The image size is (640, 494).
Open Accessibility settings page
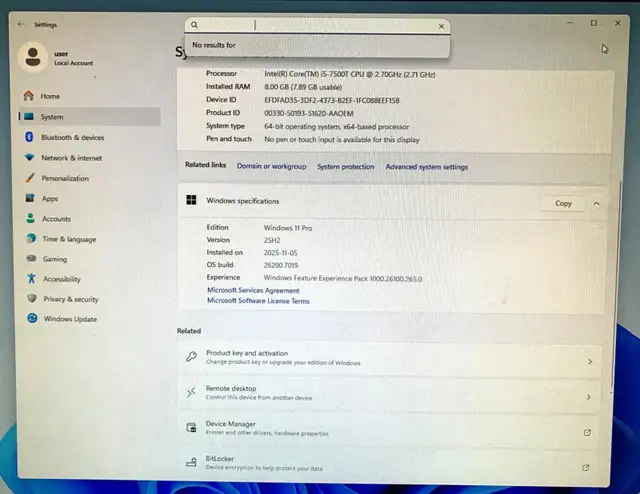click(90, 279)
